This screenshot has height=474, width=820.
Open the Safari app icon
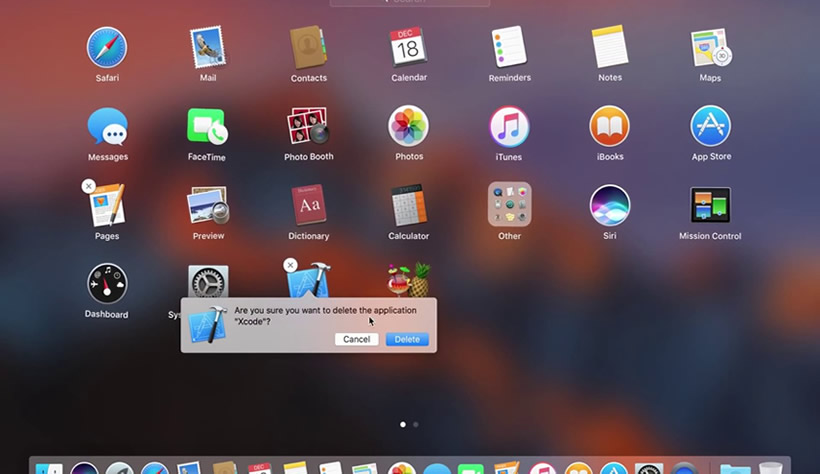coord(107,48)
